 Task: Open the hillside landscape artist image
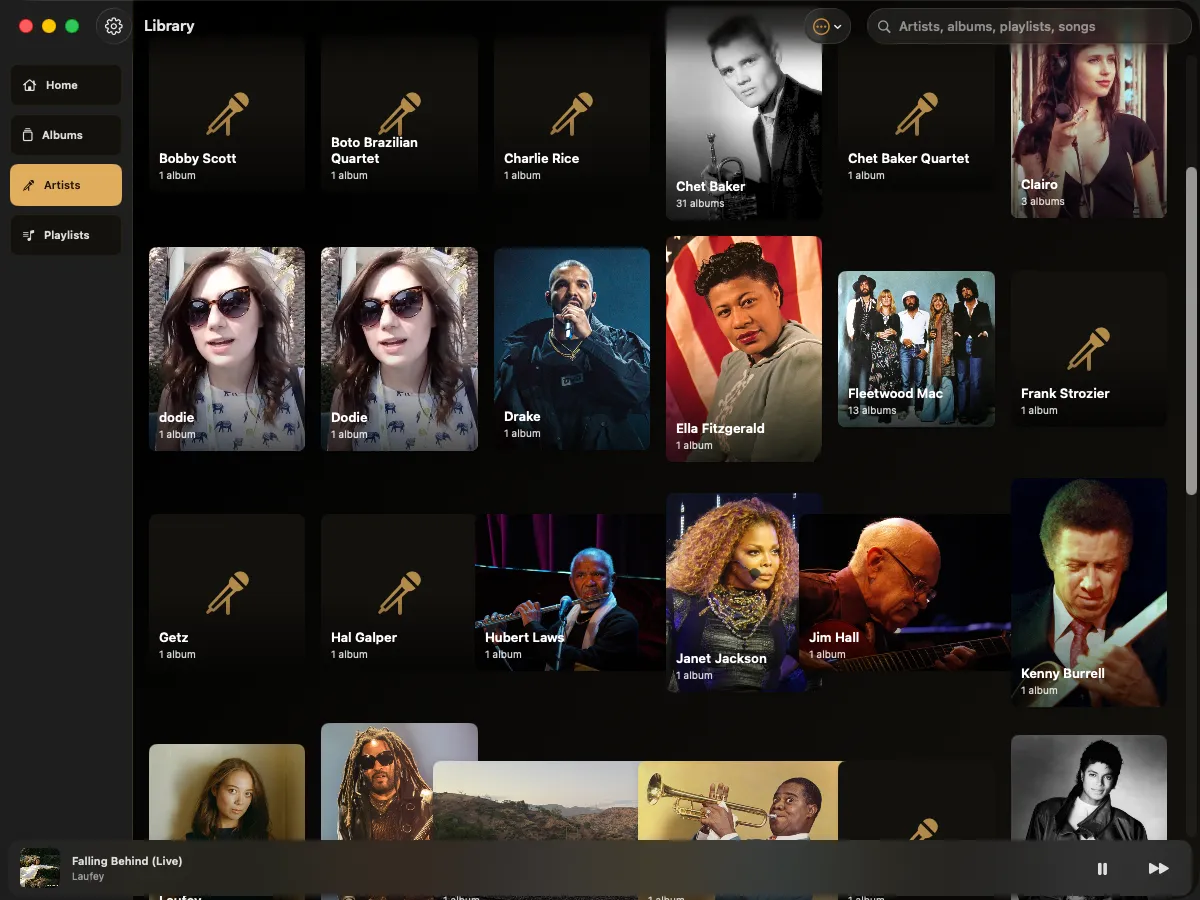click(536, 803)
